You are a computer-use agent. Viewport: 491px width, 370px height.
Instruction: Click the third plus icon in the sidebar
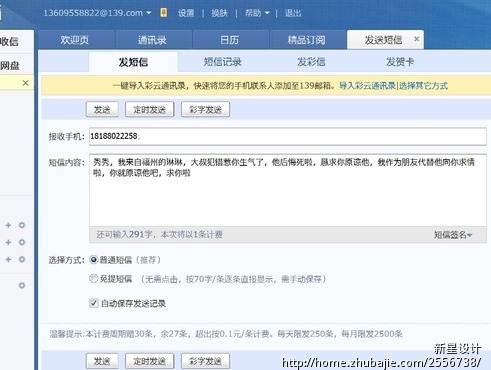click(8, 259)
